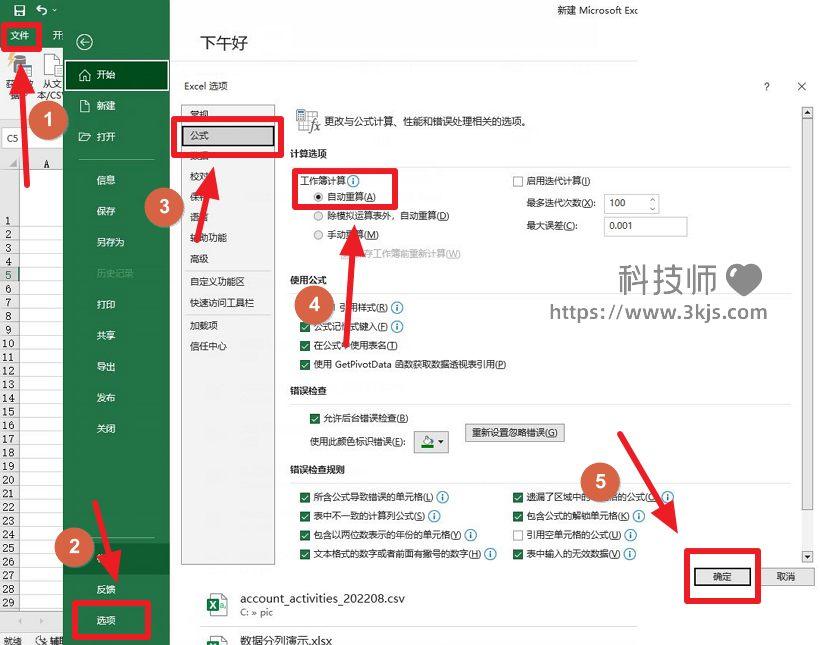Toggle 包含公式的解锁单元格 checkbox
This screenshot has width=820, height=645.
[518, 516]
